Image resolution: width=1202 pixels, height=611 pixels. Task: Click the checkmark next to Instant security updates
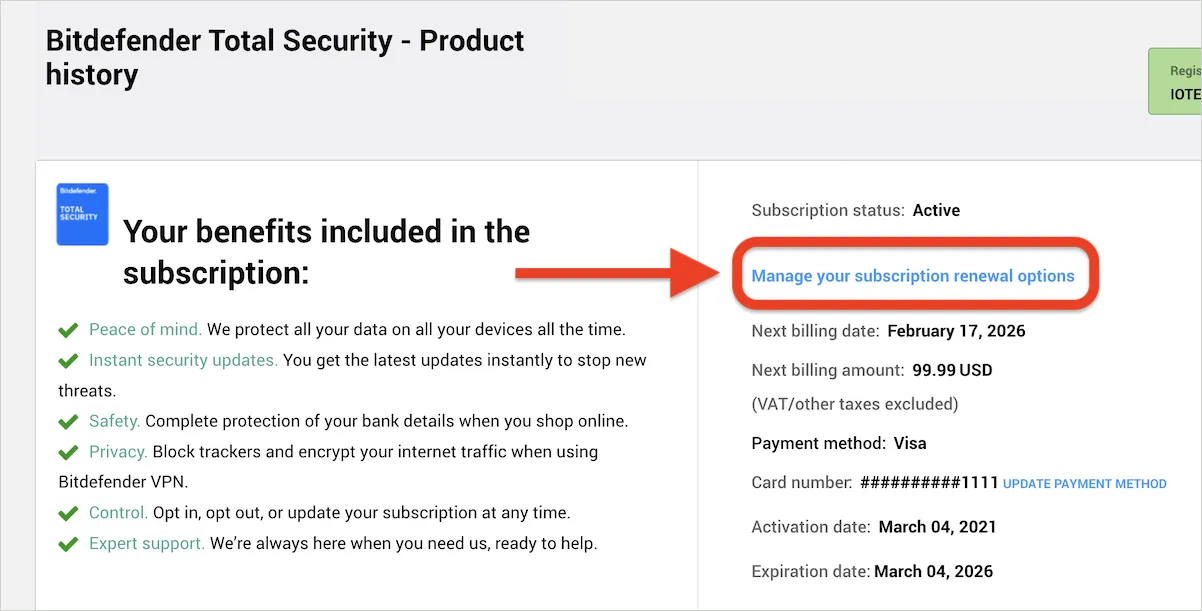click(68, 361)
